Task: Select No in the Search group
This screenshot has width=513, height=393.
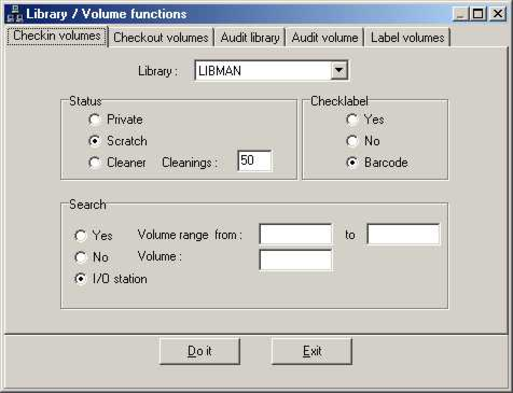Action: (x=92, y=257)
